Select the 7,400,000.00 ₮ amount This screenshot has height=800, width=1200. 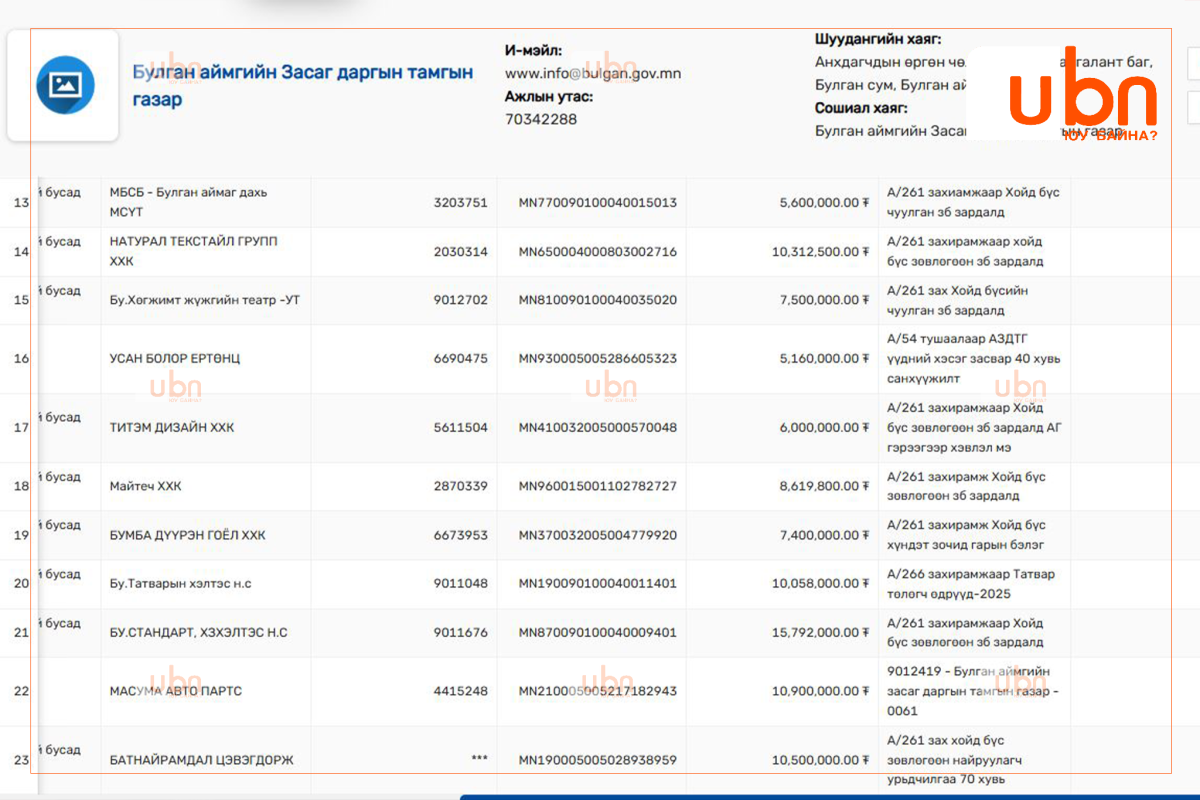824,535
